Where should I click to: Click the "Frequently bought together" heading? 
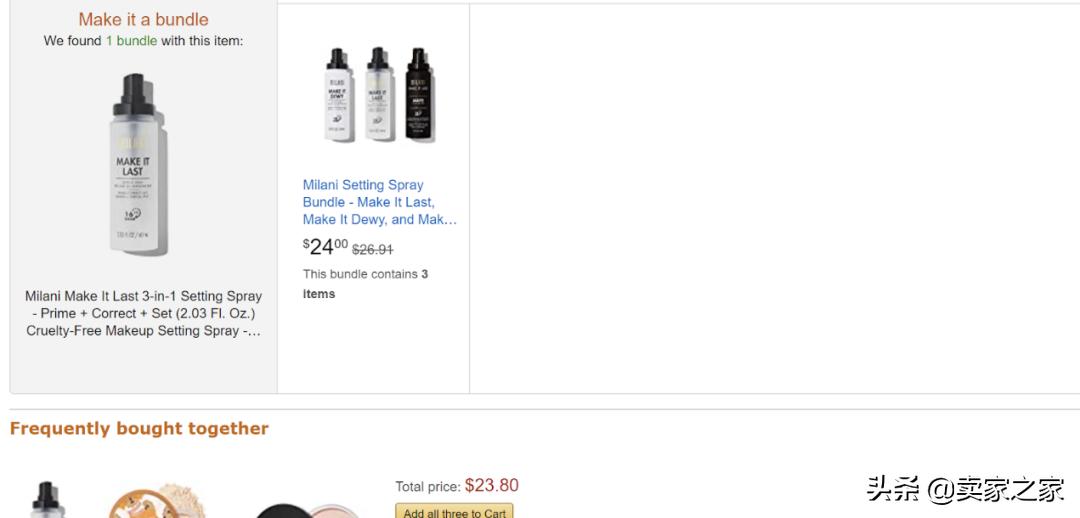pos(139,428)
